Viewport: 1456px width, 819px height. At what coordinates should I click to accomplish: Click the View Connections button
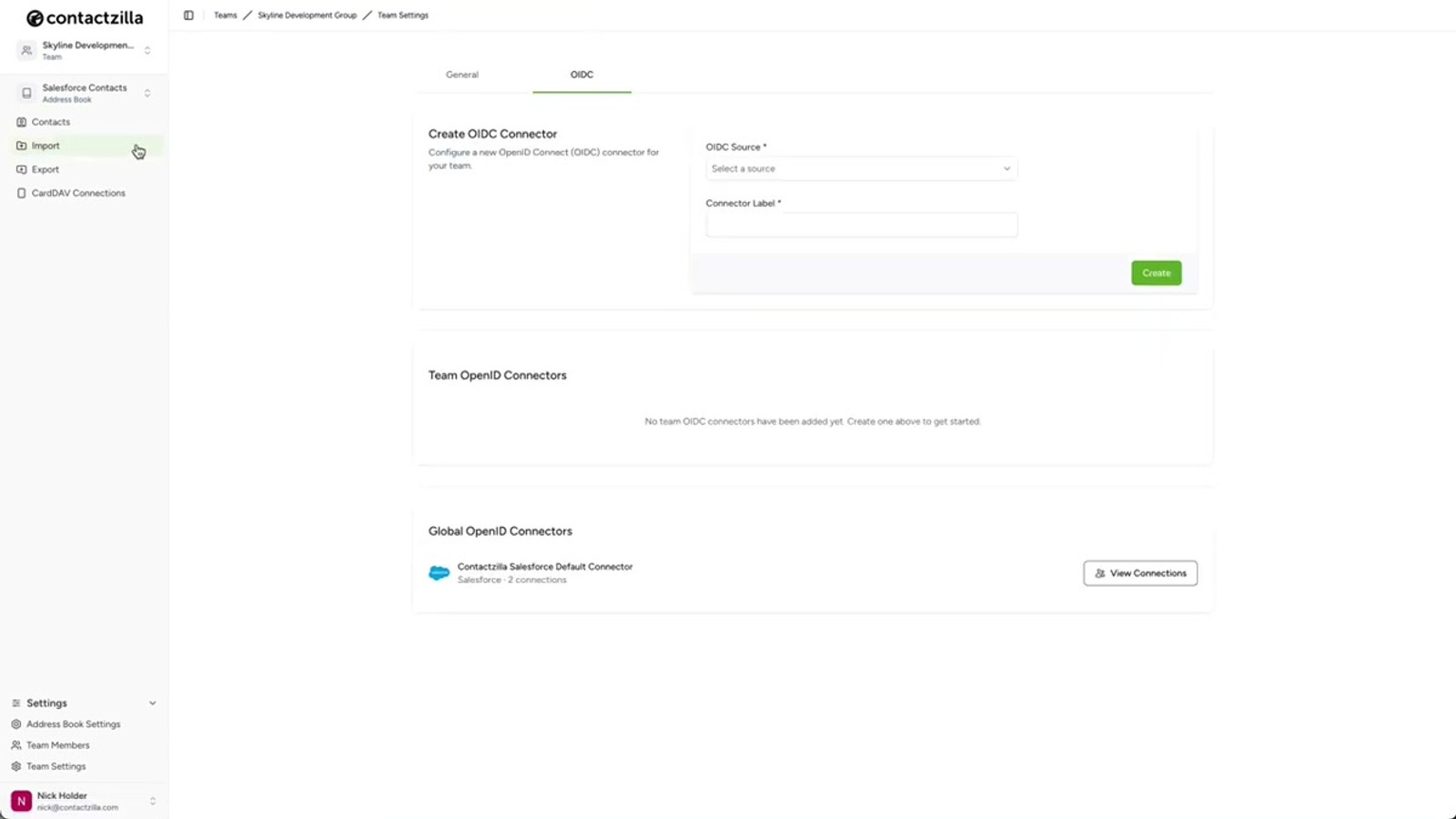(x=1140, y=573)
